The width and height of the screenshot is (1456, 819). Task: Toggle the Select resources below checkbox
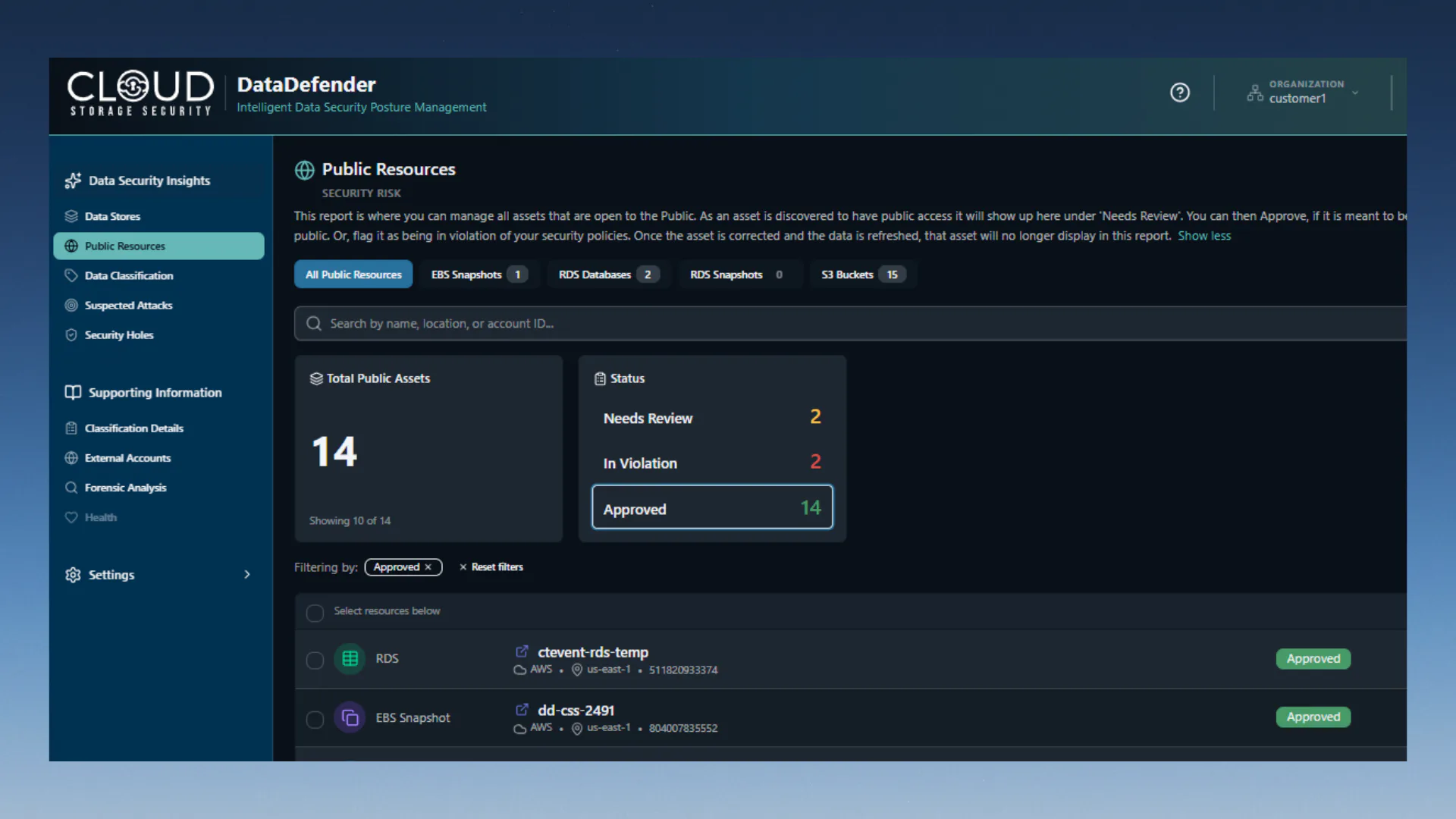tap(315, 613)
